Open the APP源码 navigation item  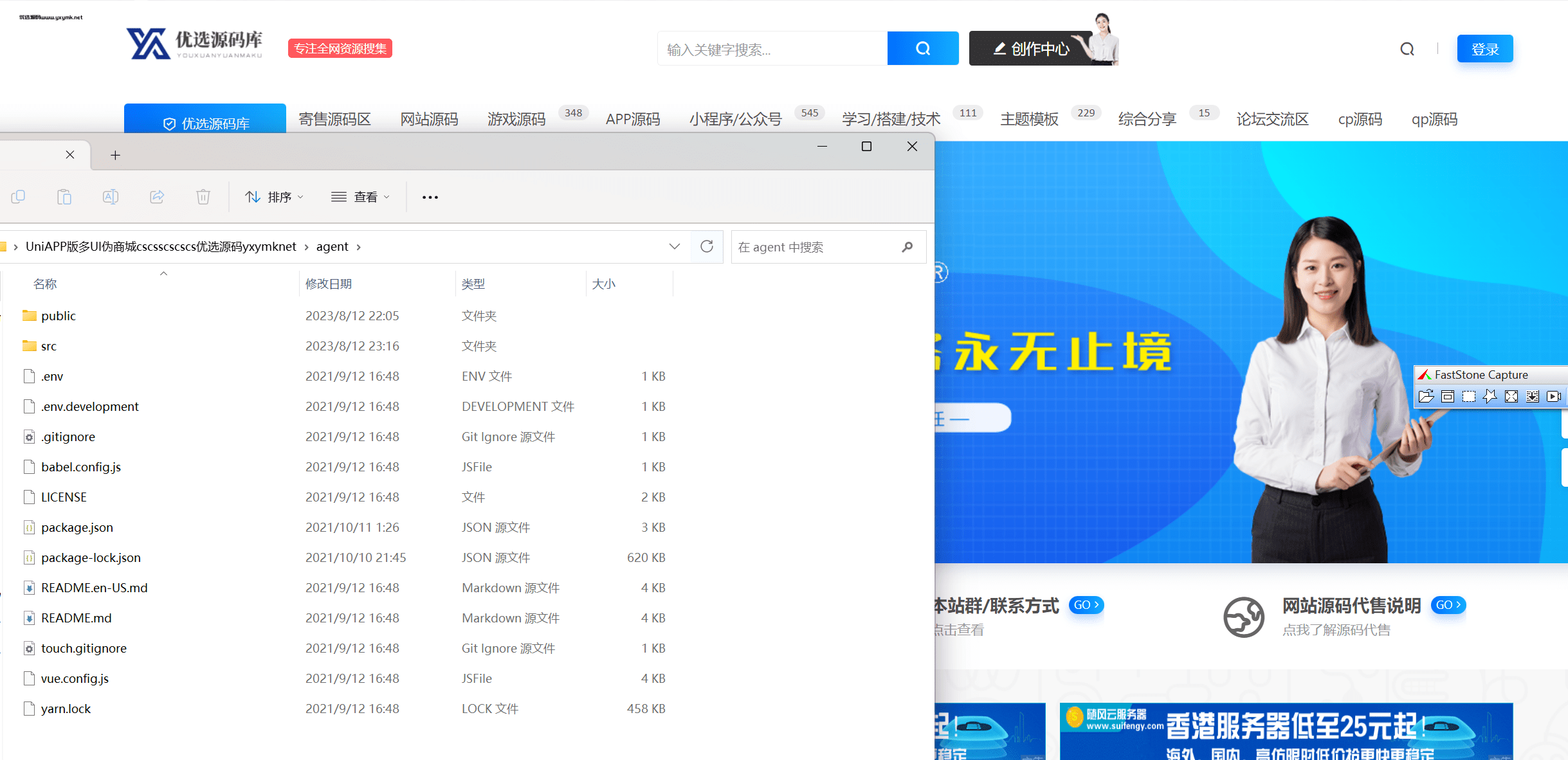click(633, 119)
